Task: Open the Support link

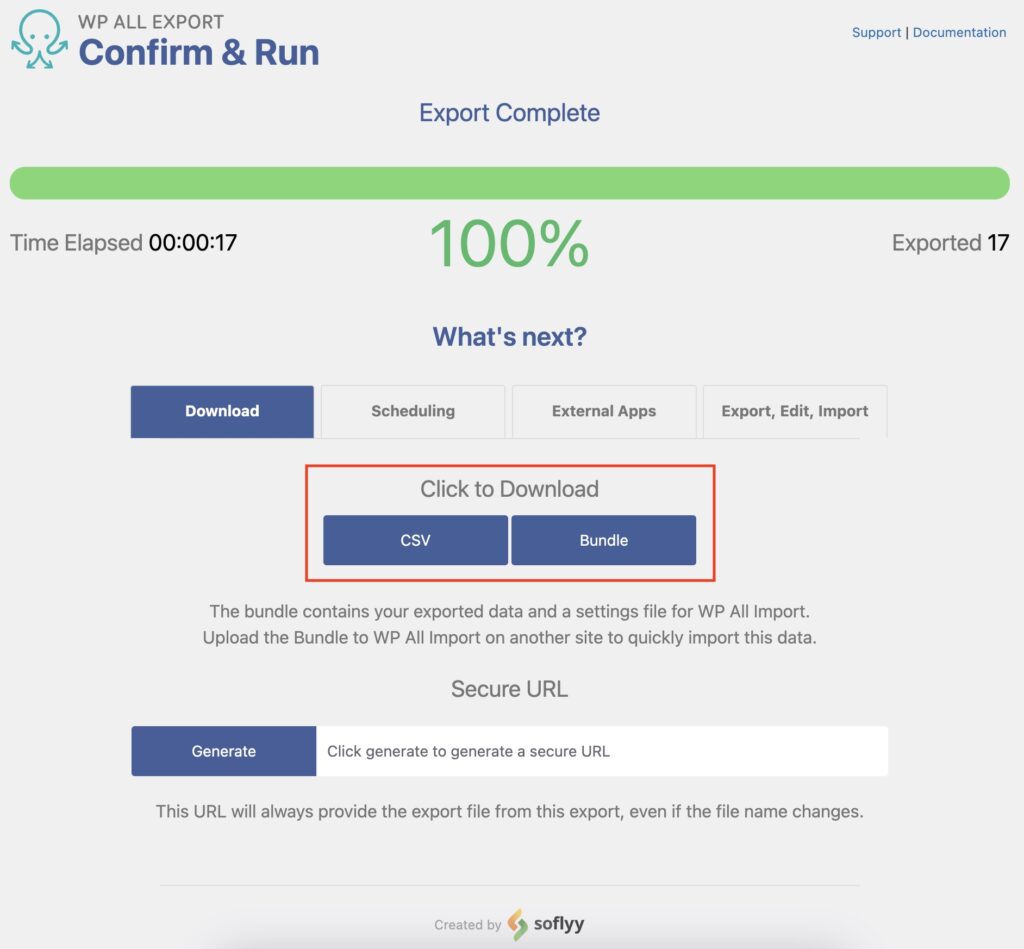Action: pos(876,32)
